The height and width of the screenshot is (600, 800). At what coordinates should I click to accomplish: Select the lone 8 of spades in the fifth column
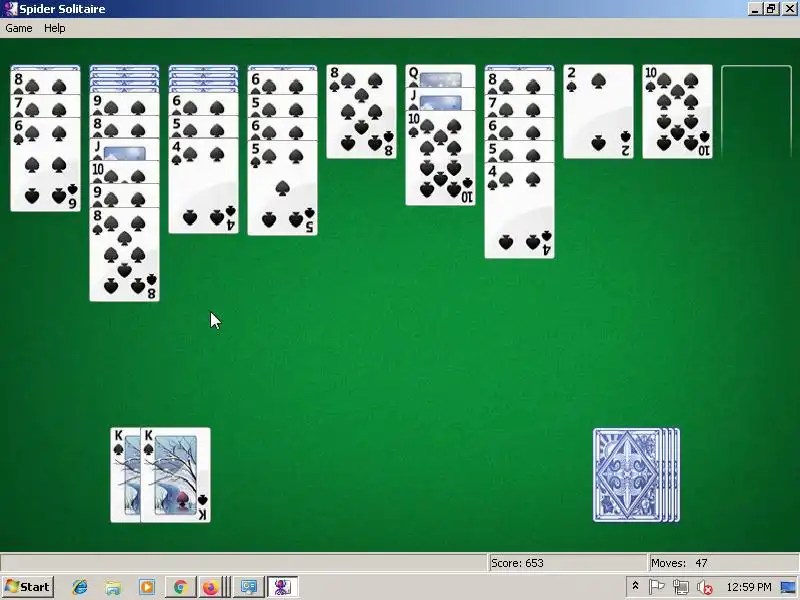[x=361, y=111]
